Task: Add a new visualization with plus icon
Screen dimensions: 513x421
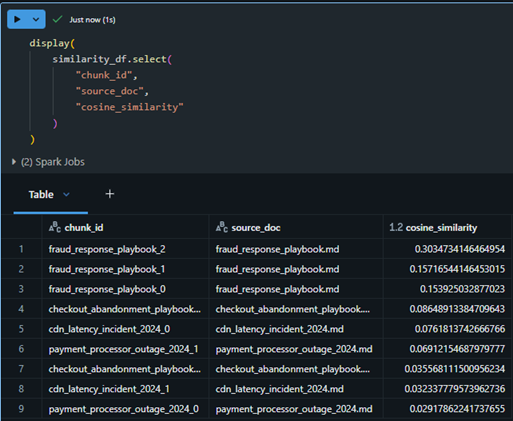Action: (x=110, y=194)
